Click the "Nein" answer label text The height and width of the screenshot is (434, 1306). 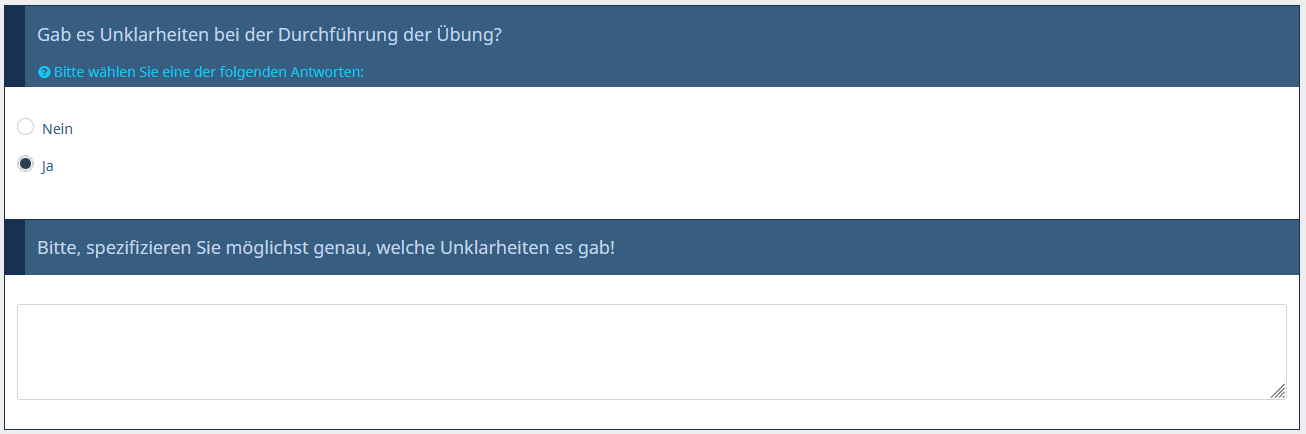click(57, 129)
